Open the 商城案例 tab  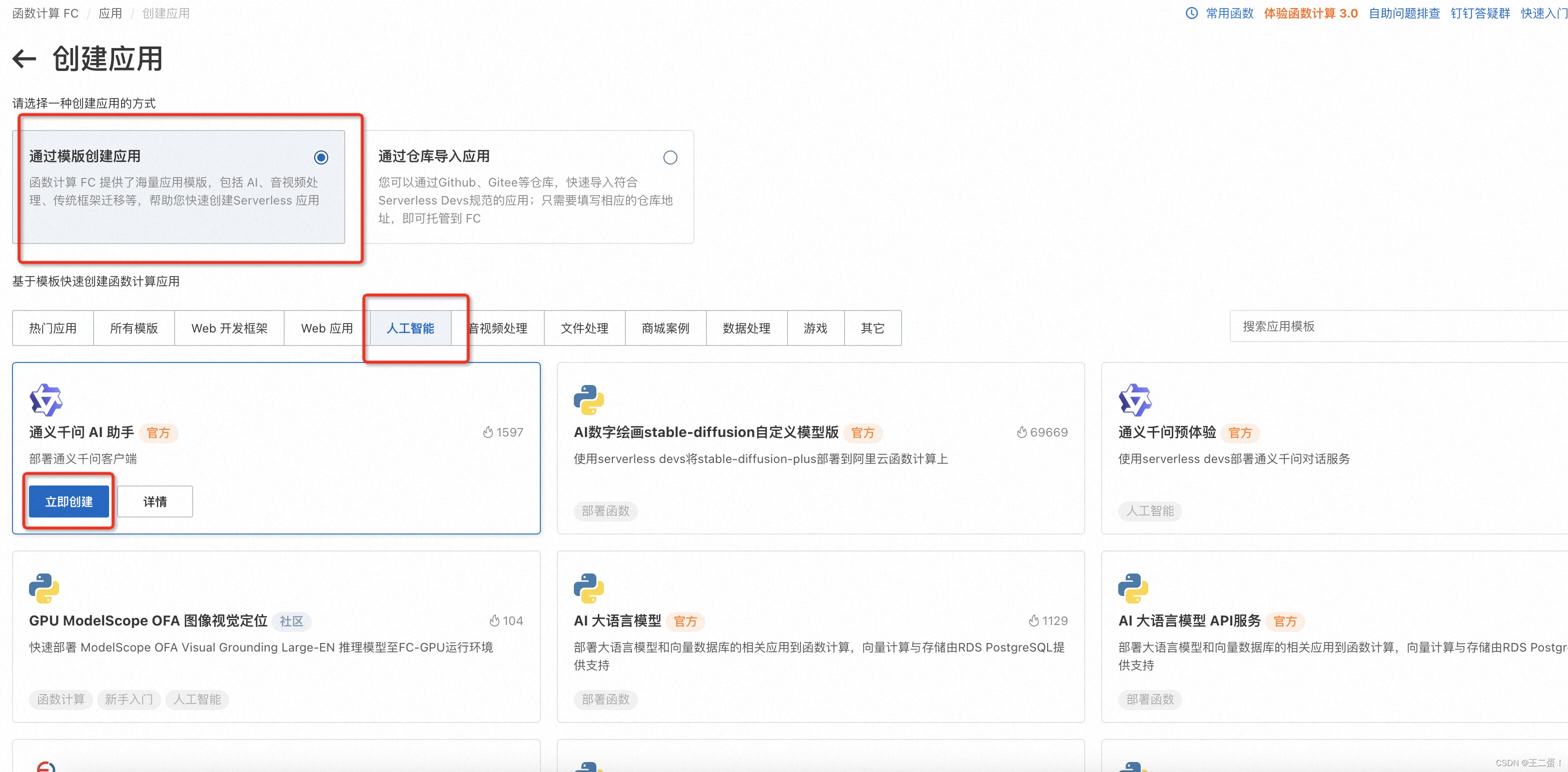click(x=665, y=328)
